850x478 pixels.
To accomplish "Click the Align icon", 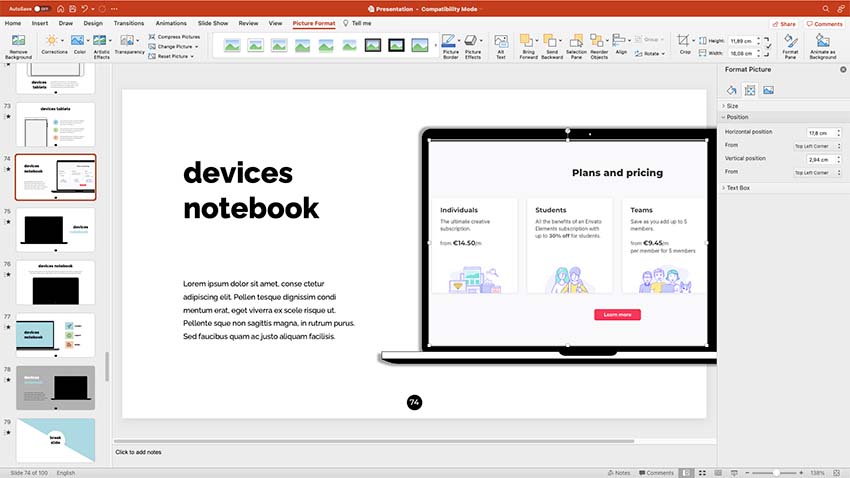I will (619, 41).
